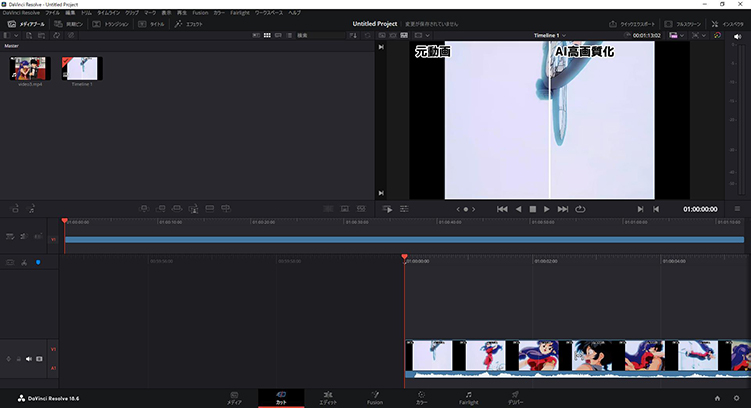Screen dimensions: 751x408
Task: Click the Smart Insert edit icon
Action: pyautogui.click(x=144, y=209)
